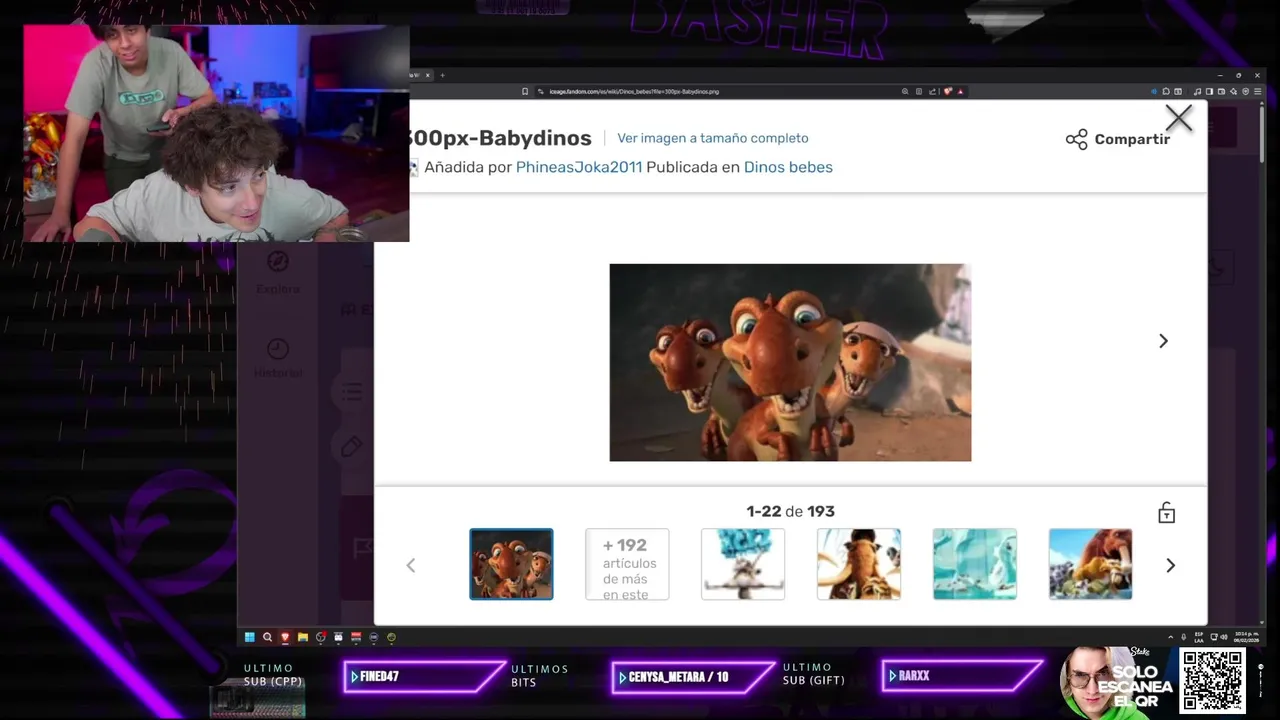Open File Explorer from the taskbar

tap(303, 637)
